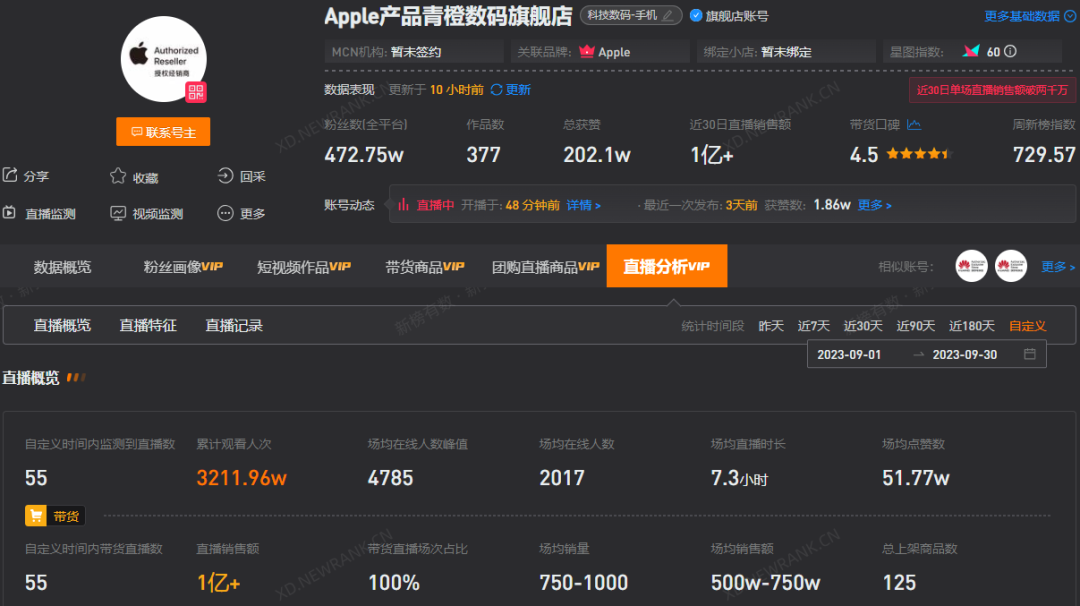Click the 377 works count
The height and width of the screenshot is (606, 1080).
pyautogui.click(x=484, y=154)
